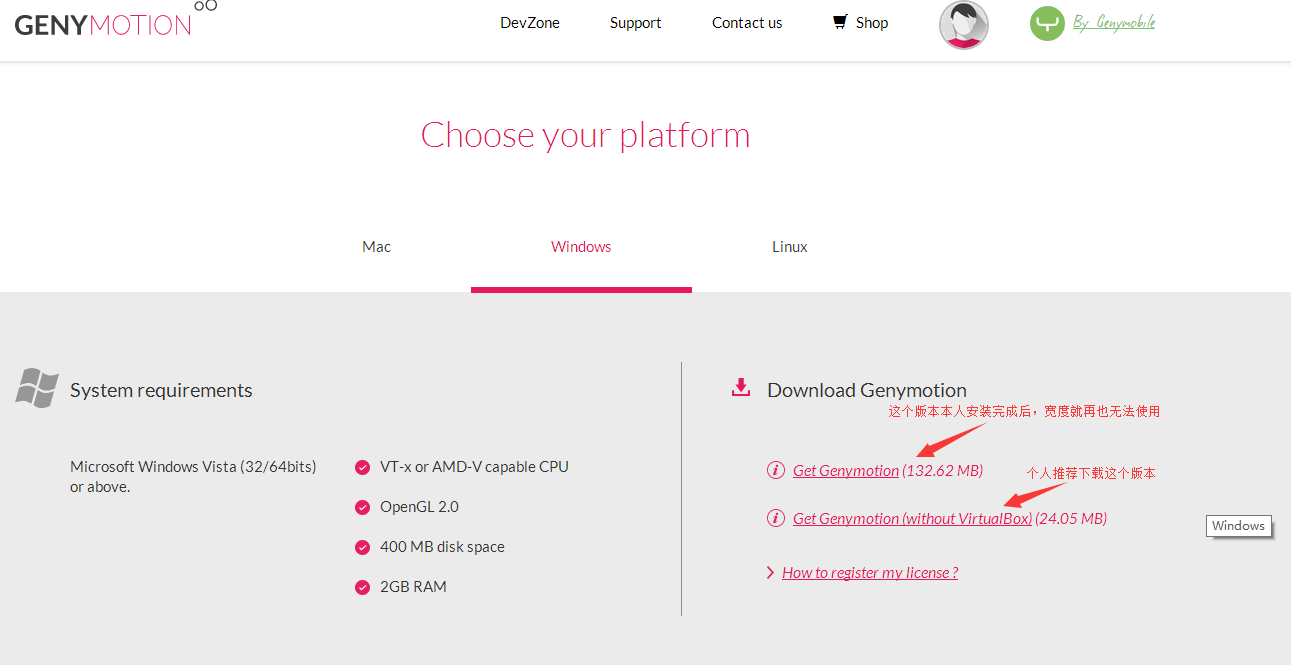Image resolution: width=1291 pixels, height=665 pixels.
Task: Click chevron beside How to register license
Action: 770,573
